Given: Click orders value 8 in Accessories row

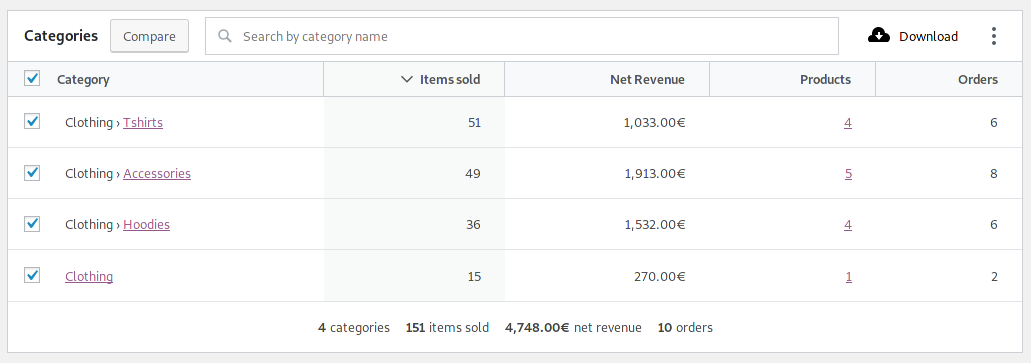Looking at the screenshot, I should (x=994, y=174).
